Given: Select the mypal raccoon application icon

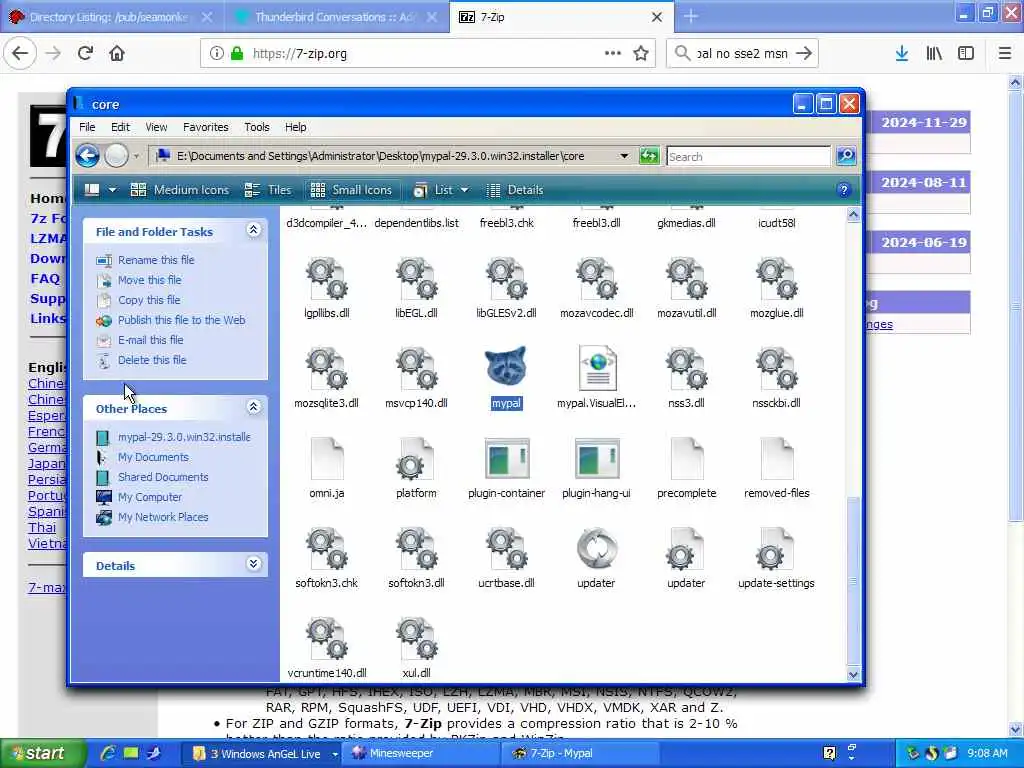Looking at the screenshot, I should pos(506,366).
